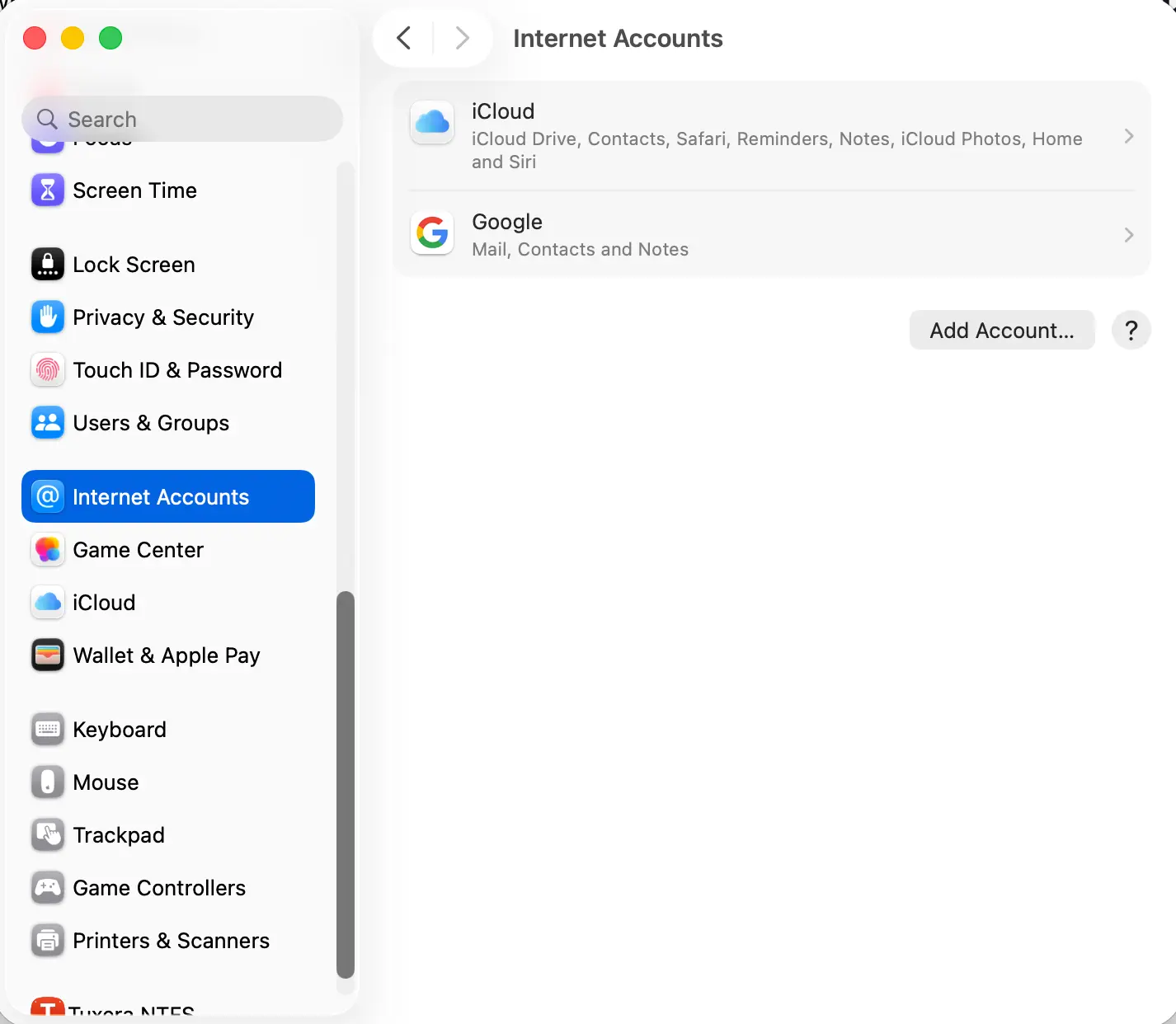Select 'Trackpad' sidebar text
Image resolution: width=1176 pixels, height=1024 pixels.
(x=119, y=835)
